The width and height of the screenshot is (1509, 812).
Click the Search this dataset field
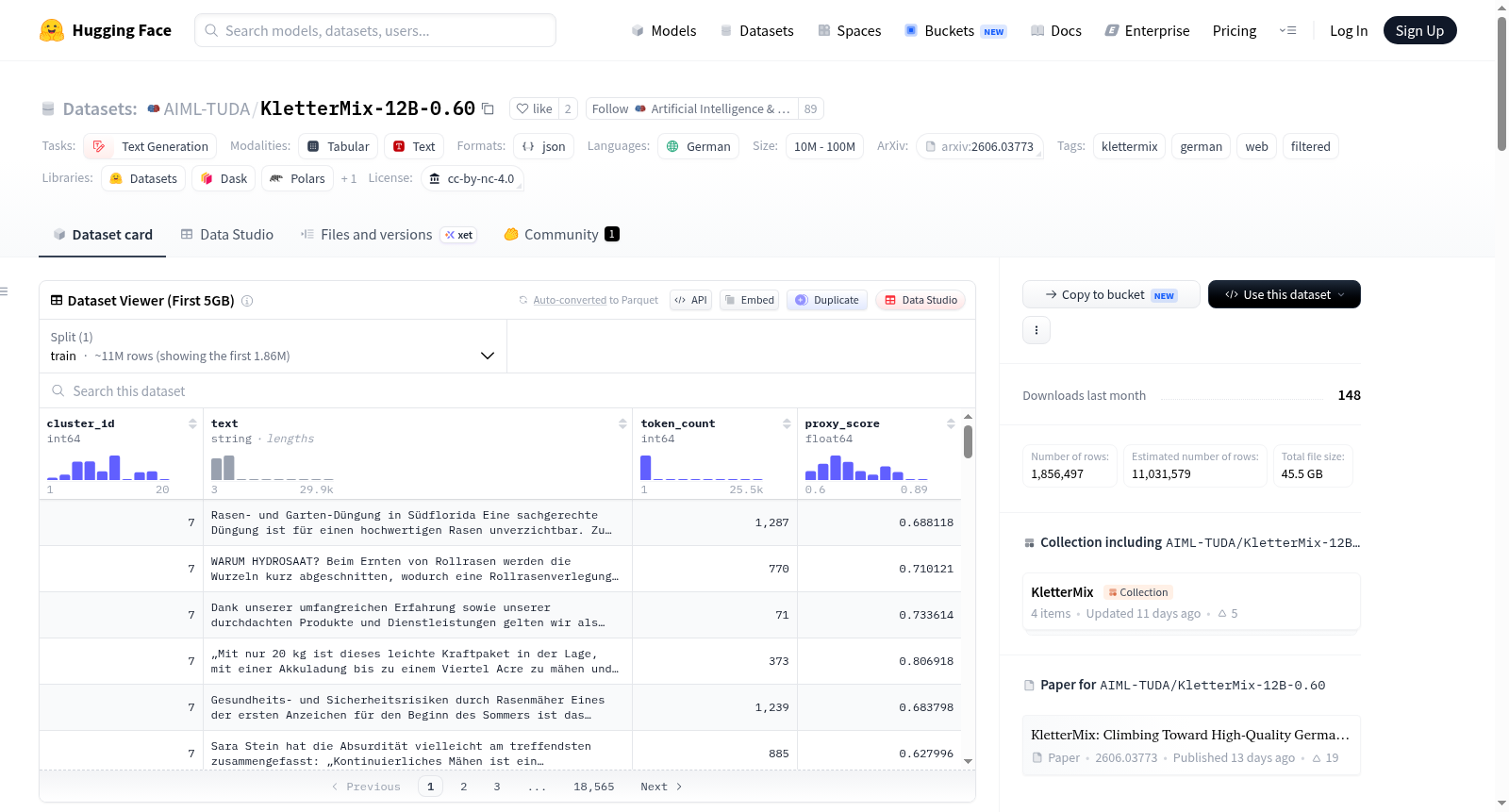[507, 390]
